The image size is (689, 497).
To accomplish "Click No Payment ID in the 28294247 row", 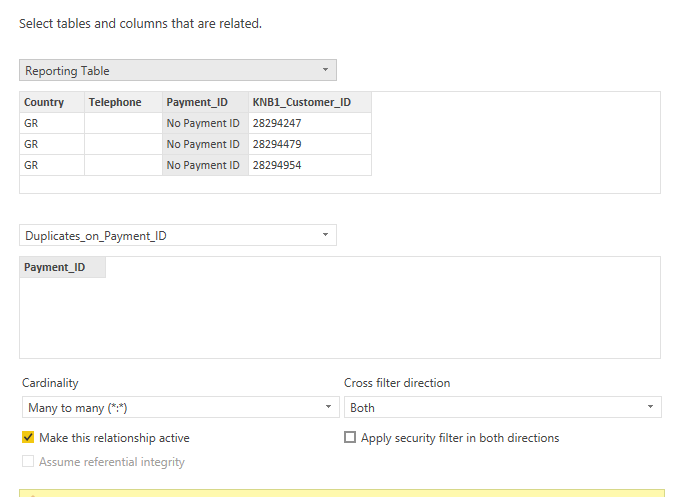I will point(206,123).
